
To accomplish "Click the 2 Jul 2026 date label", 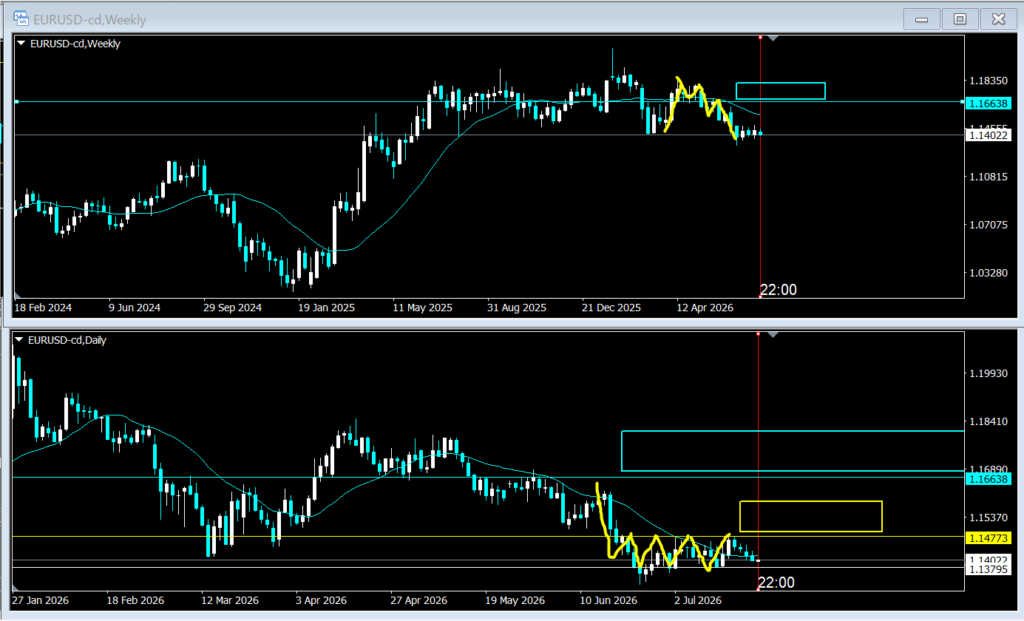I will coord(697,600).
